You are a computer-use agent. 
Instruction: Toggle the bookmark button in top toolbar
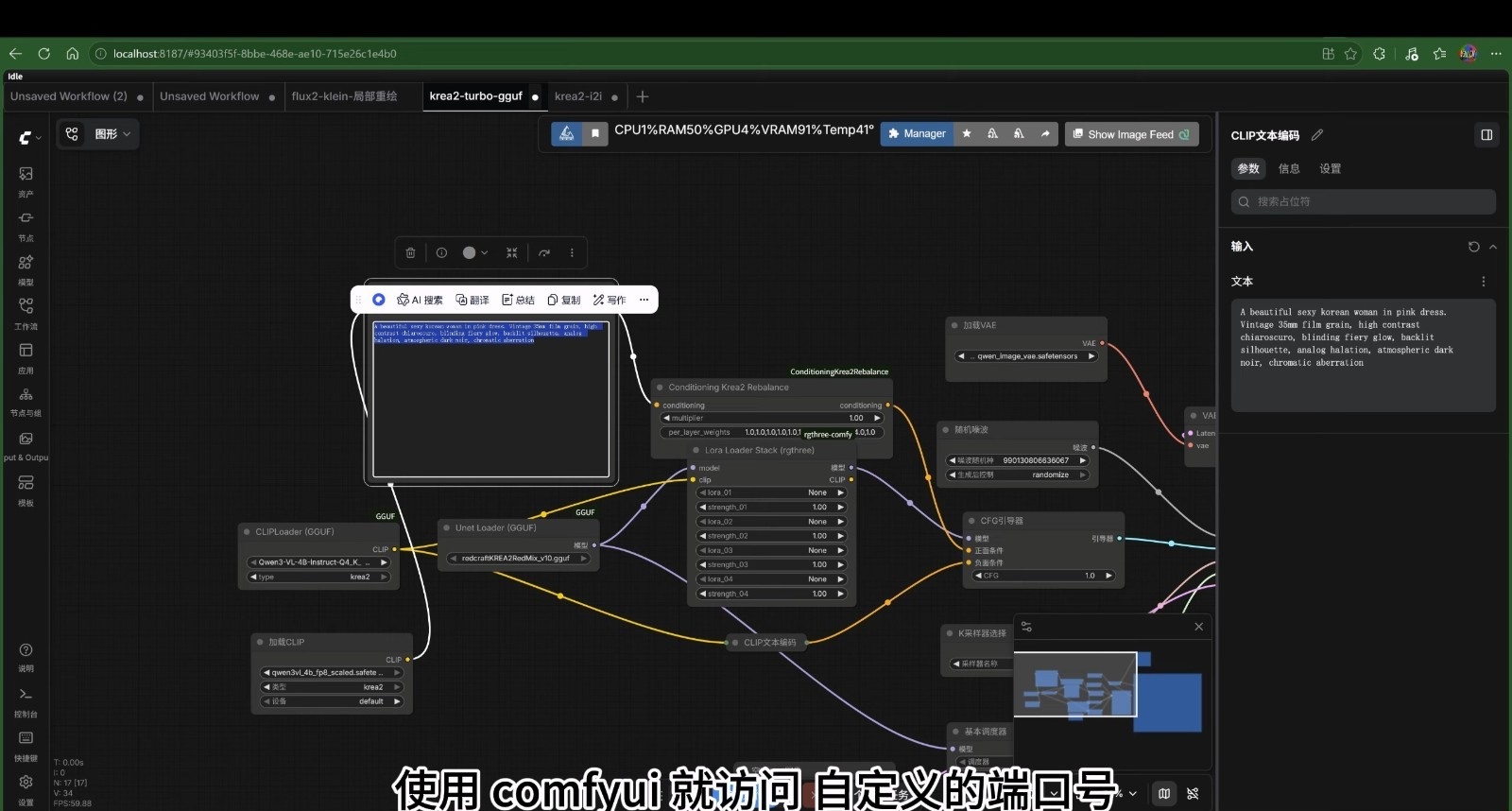click(x=594, y=134)
